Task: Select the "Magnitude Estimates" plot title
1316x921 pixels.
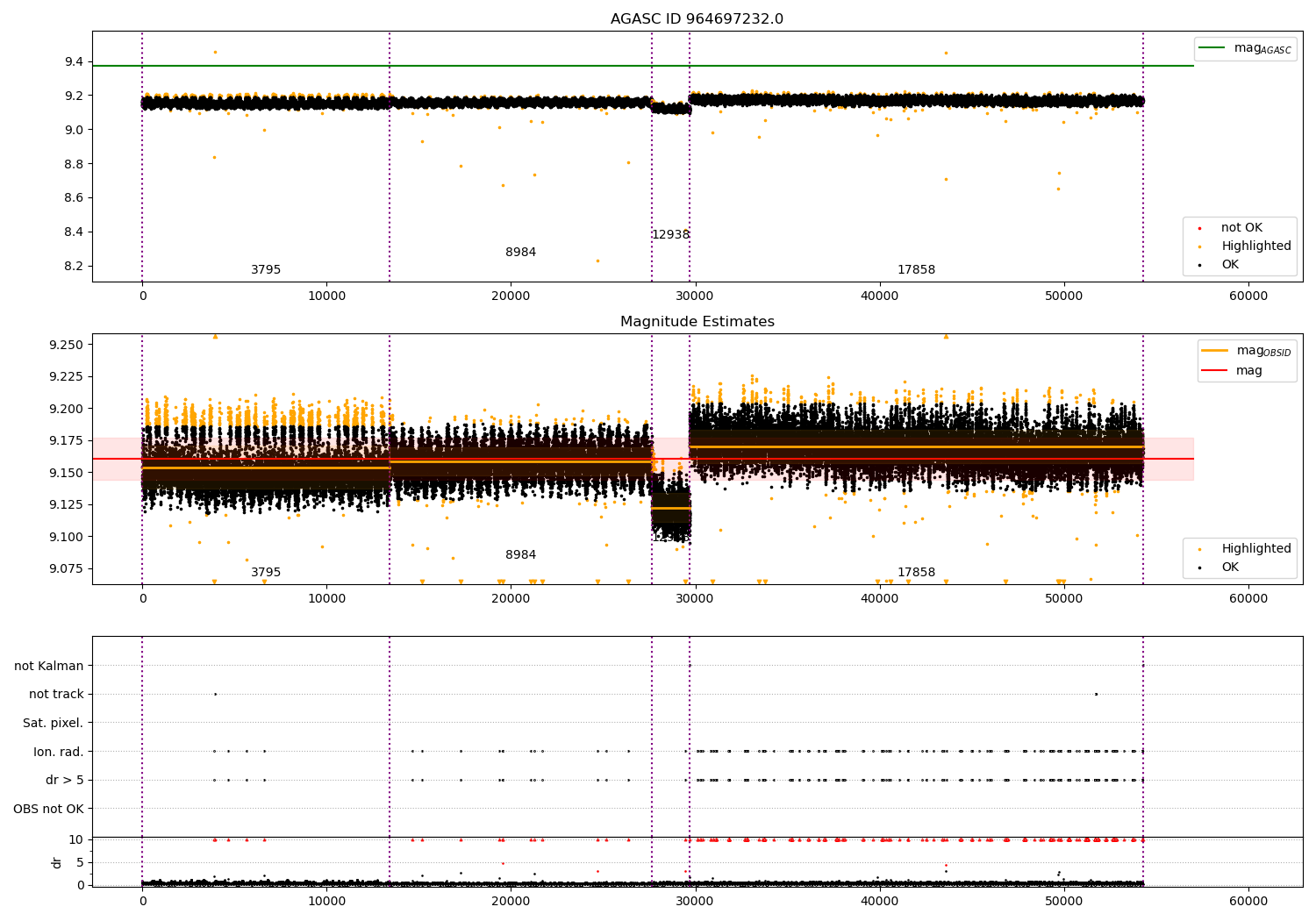Action: pos(697,322)
